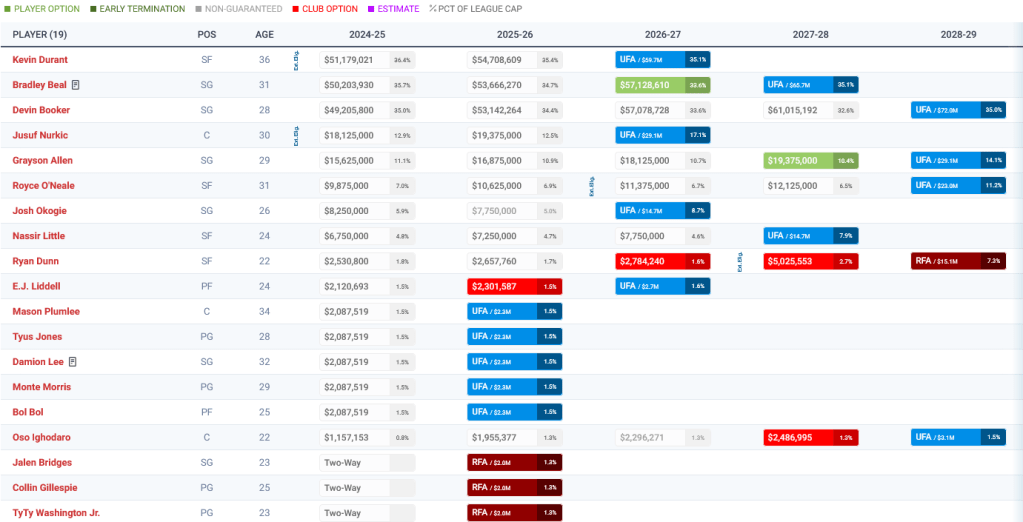Sort by the Player (19) column header

pyautogui.click(x=39, y=34)
